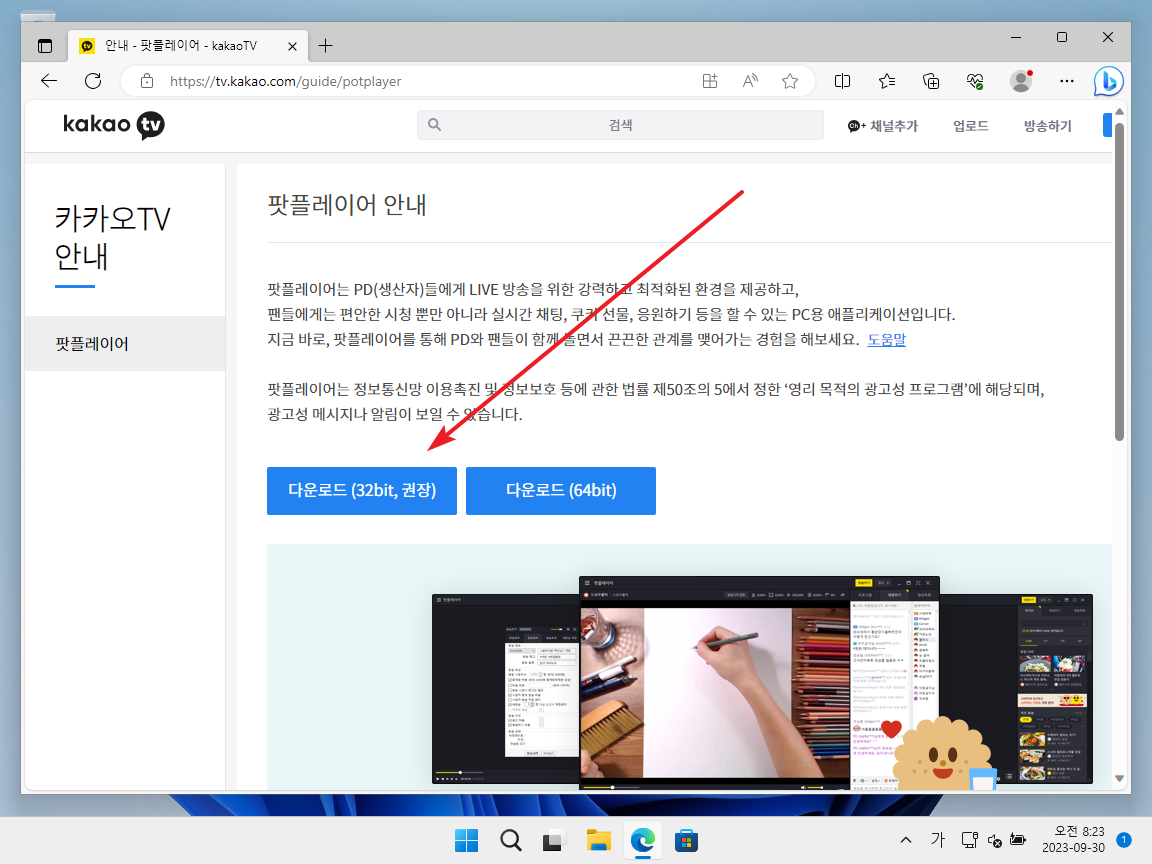
Task: Open a new browser tab
Action: [325, 46]
